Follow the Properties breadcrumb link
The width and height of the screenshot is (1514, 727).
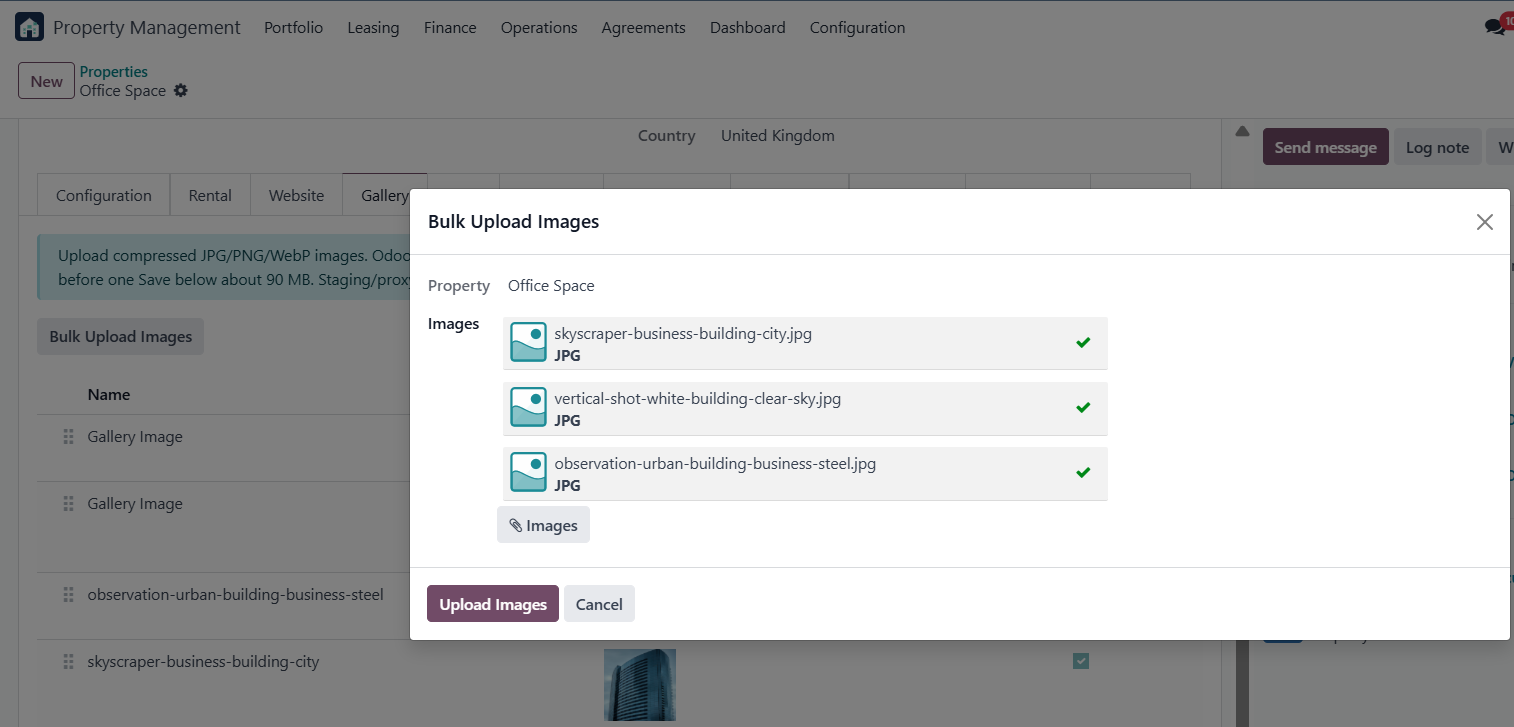point(114,71)
